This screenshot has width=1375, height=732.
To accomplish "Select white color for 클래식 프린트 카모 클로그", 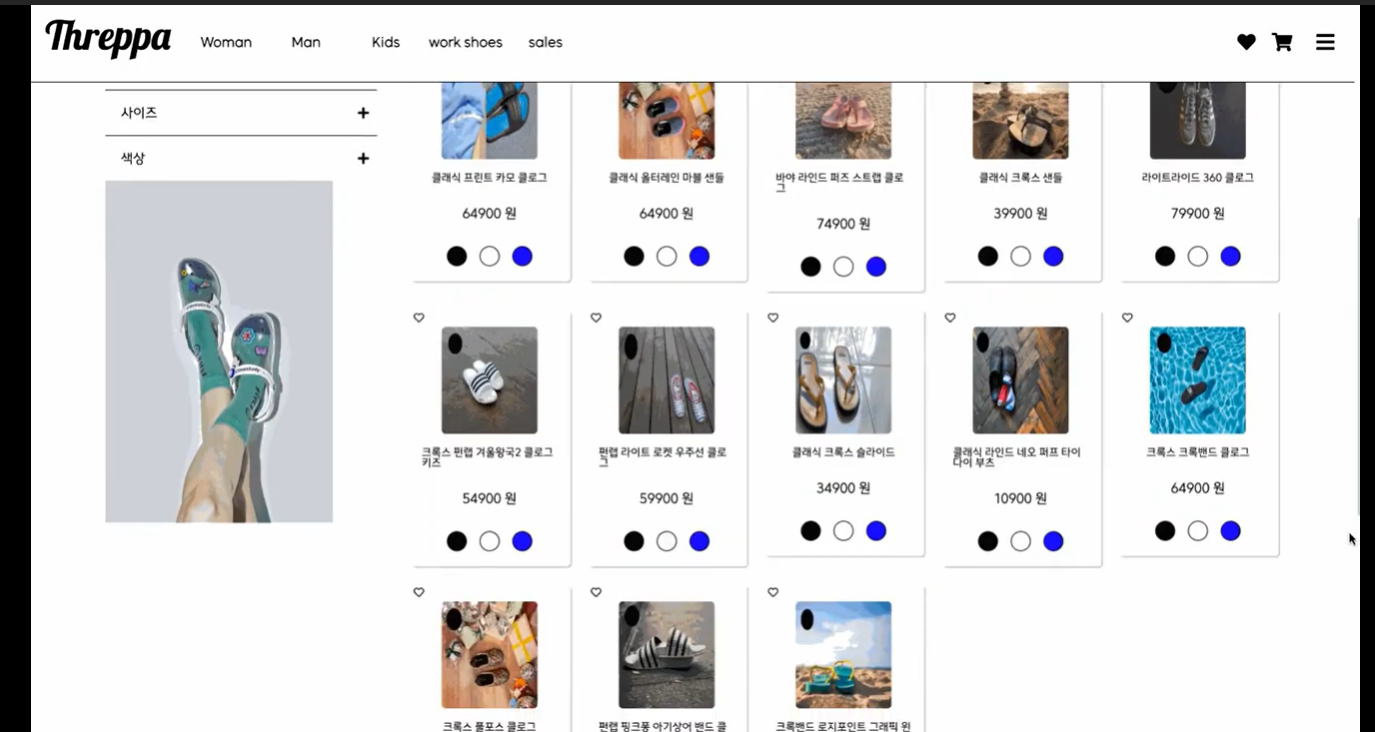I will [489, 256].
